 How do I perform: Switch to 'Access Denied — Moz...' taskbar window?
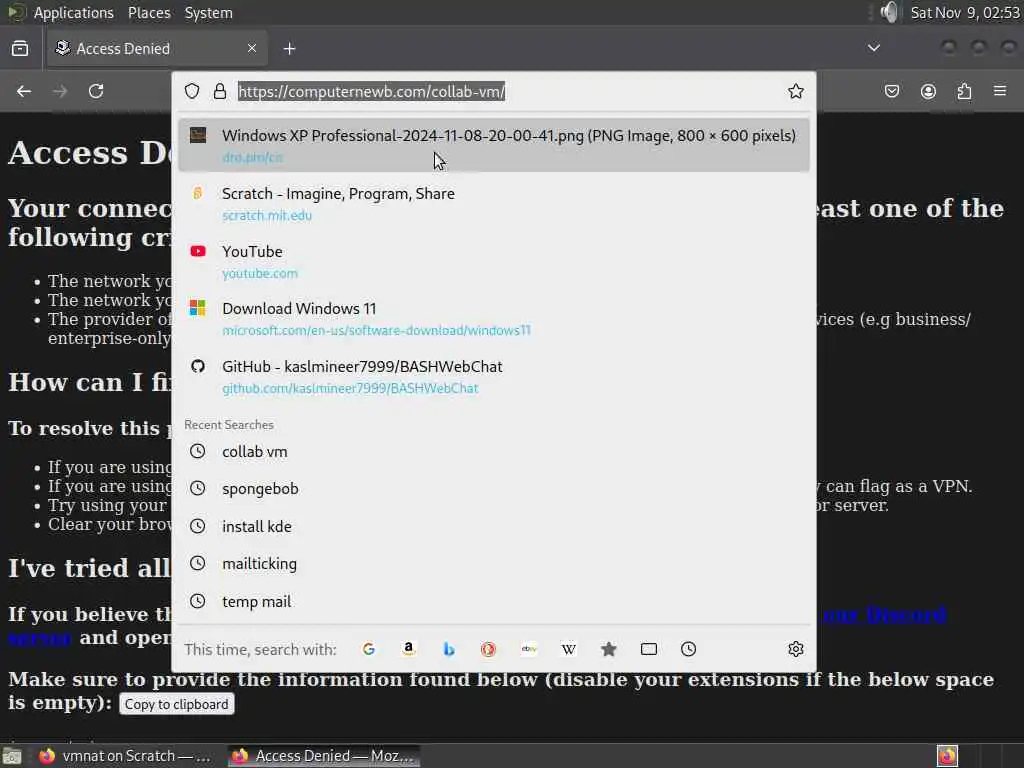click(x=324, y=756)
